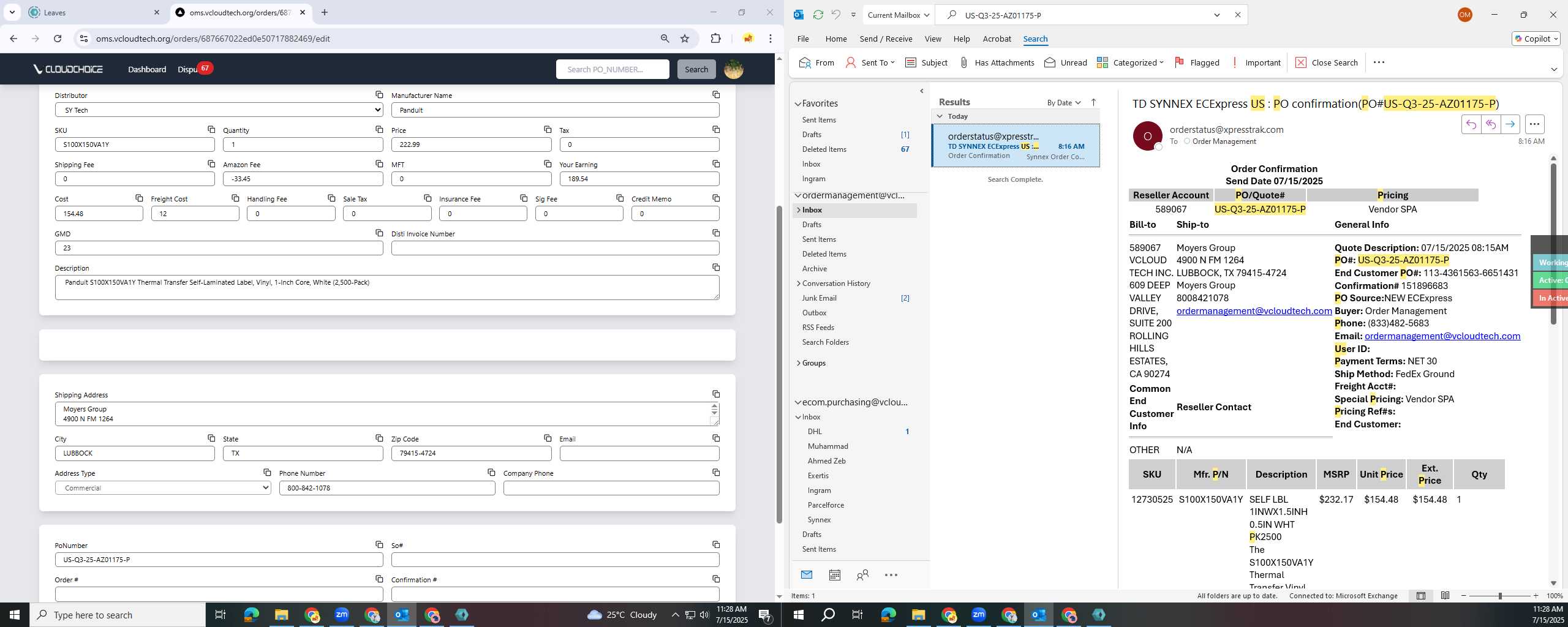1568x627 pixels.
Task: Copy the Description text
Action: pos(715,268)
